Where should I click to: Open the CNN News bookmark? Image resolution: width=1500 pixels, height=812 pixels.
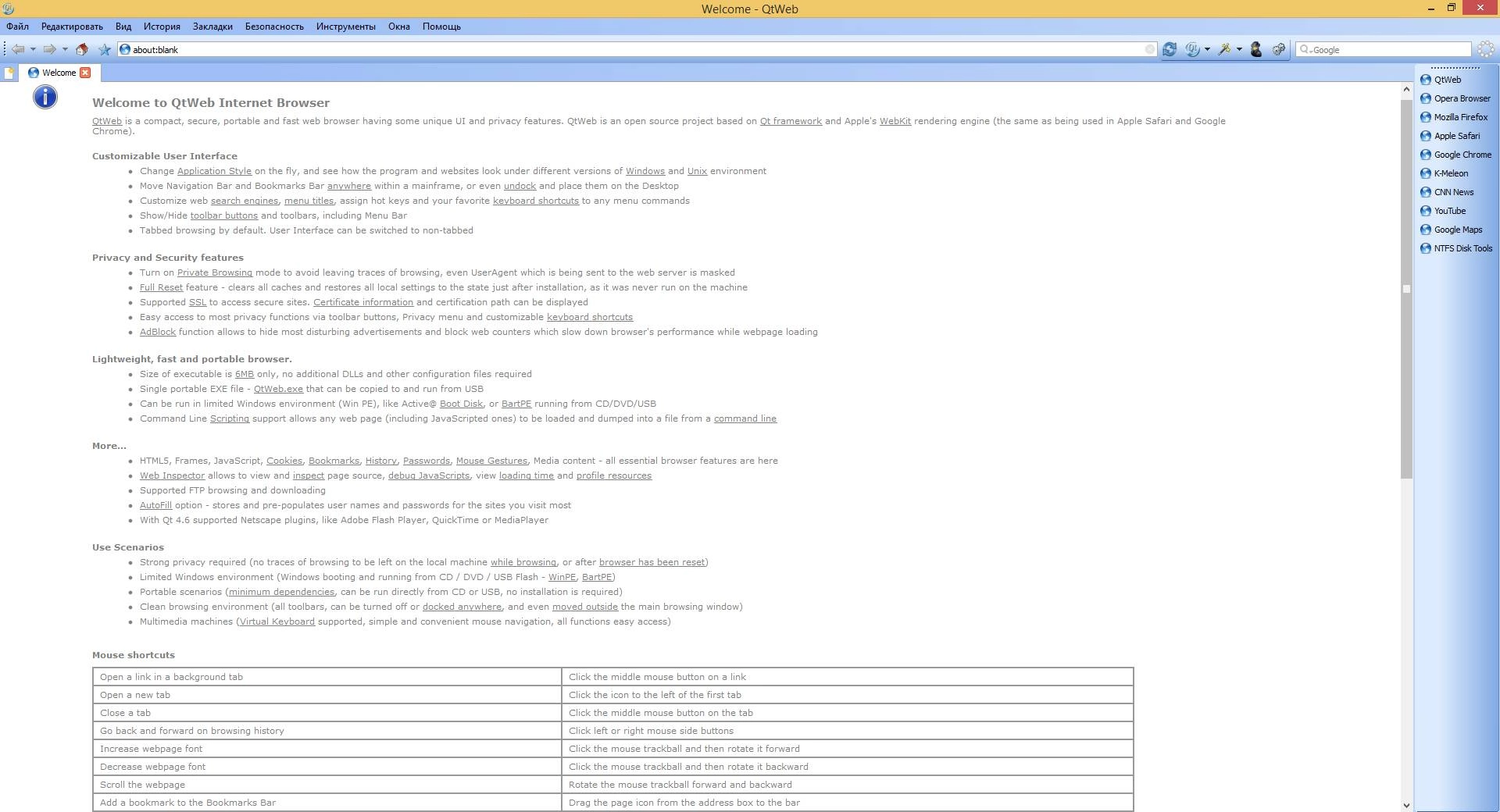(x=1447, y=192)
